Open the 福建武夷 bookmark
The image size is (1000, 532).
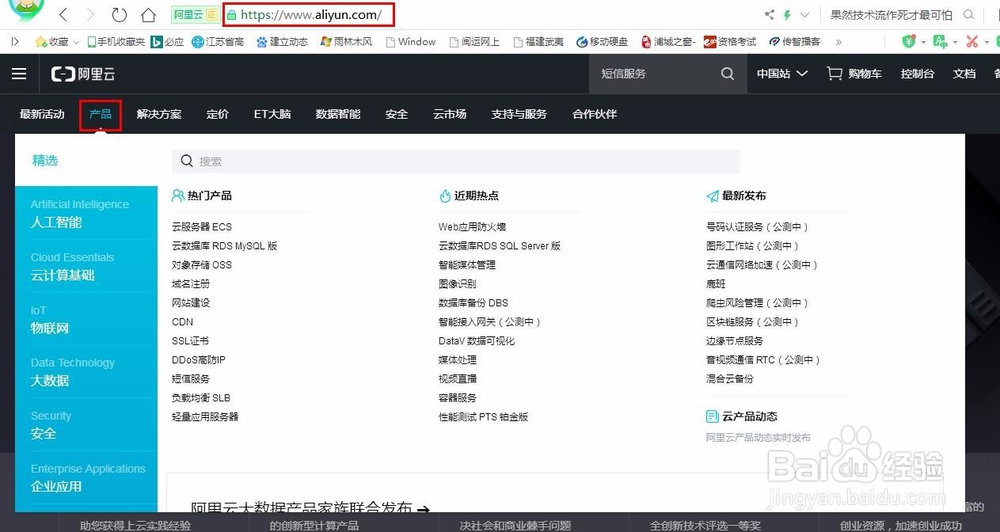coord(538,41)
